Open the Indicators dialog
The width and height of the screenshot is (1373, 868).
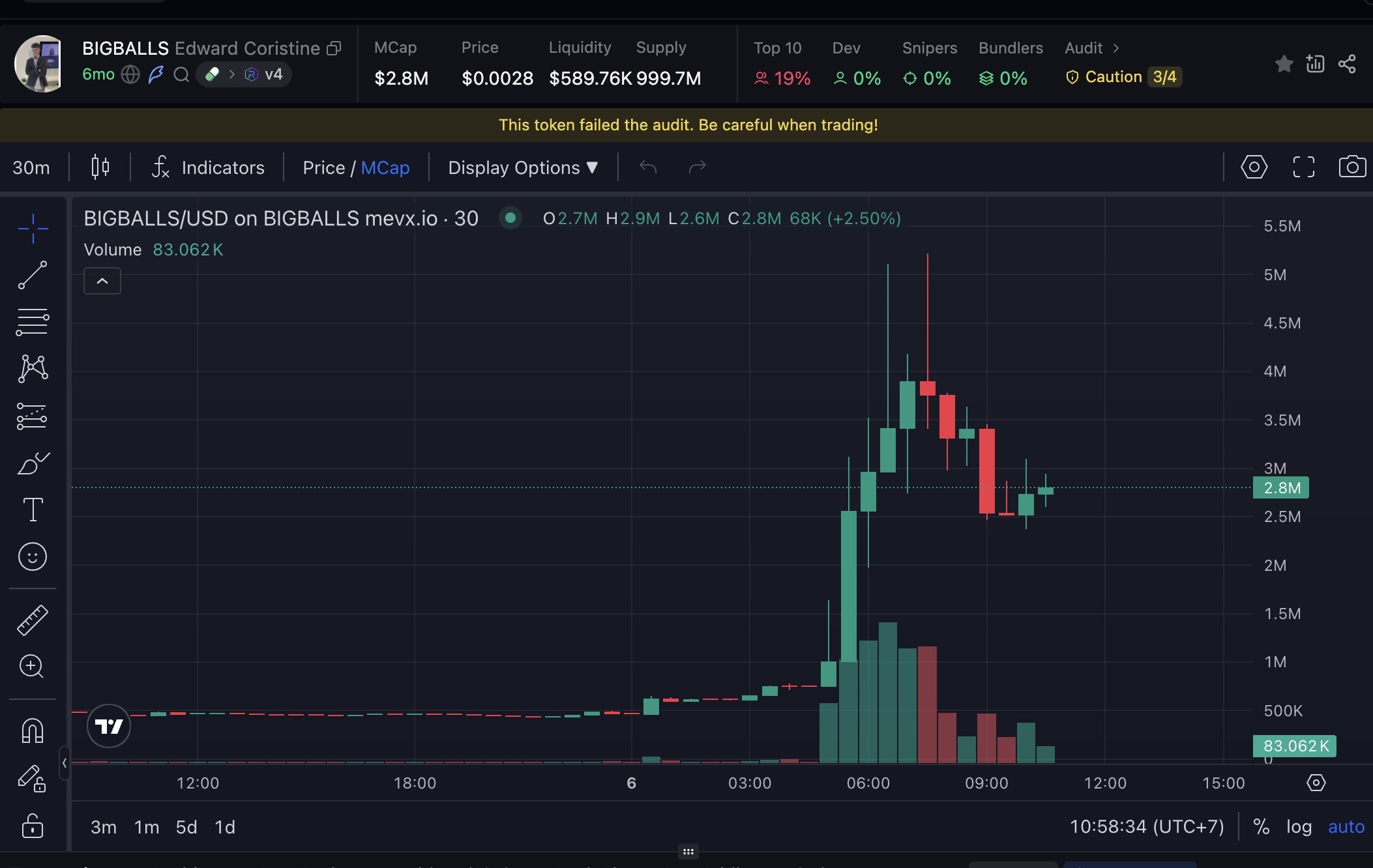[208, 167]
